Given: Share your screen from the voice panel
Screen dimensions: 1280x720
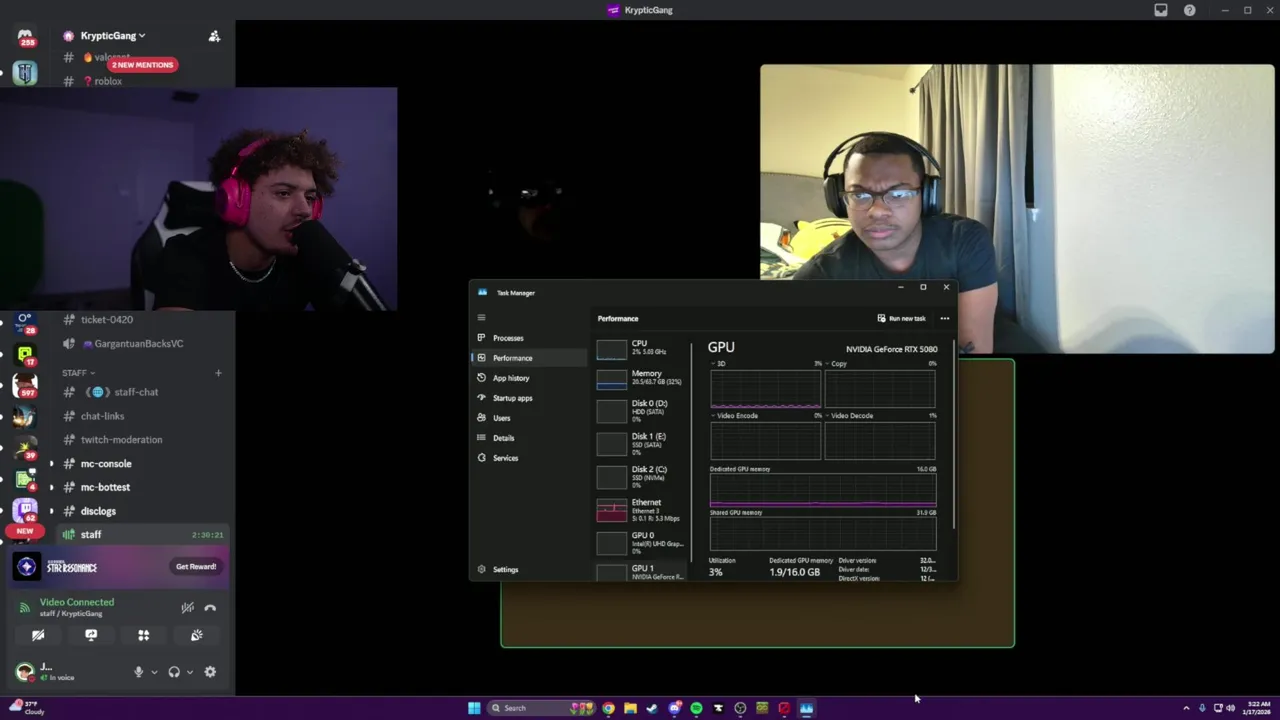Looking at the screenshot, I should 91,635.
